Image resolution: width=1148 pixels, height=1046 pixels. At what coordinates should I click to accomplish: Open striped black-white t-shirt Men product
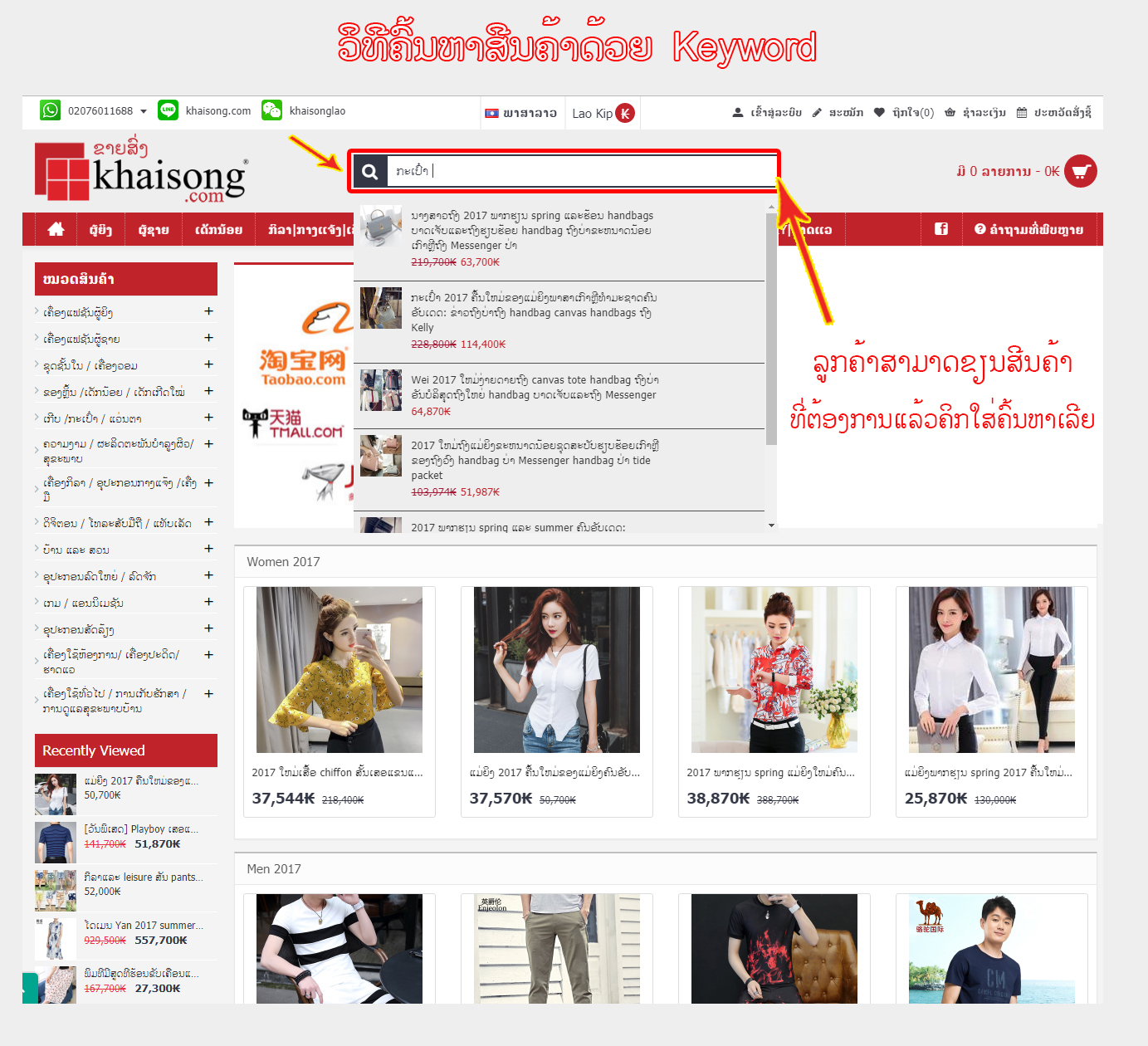[340, 949]
